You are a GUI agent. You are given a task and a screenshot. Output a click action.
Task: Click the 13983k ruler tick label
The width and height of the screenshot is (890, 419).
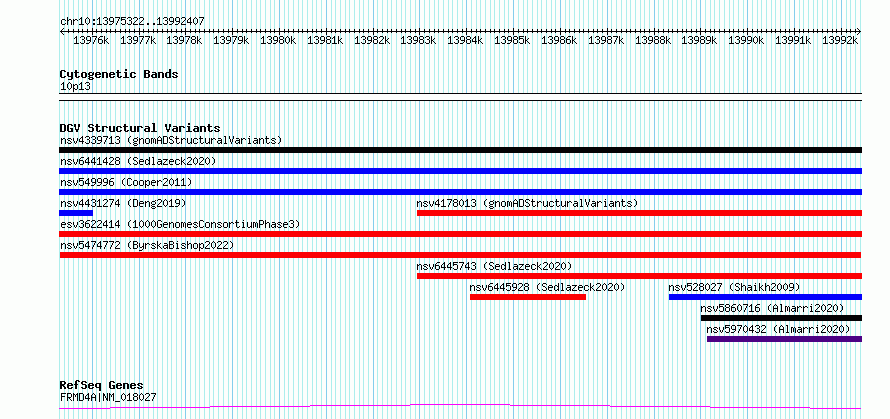(419, 40)
